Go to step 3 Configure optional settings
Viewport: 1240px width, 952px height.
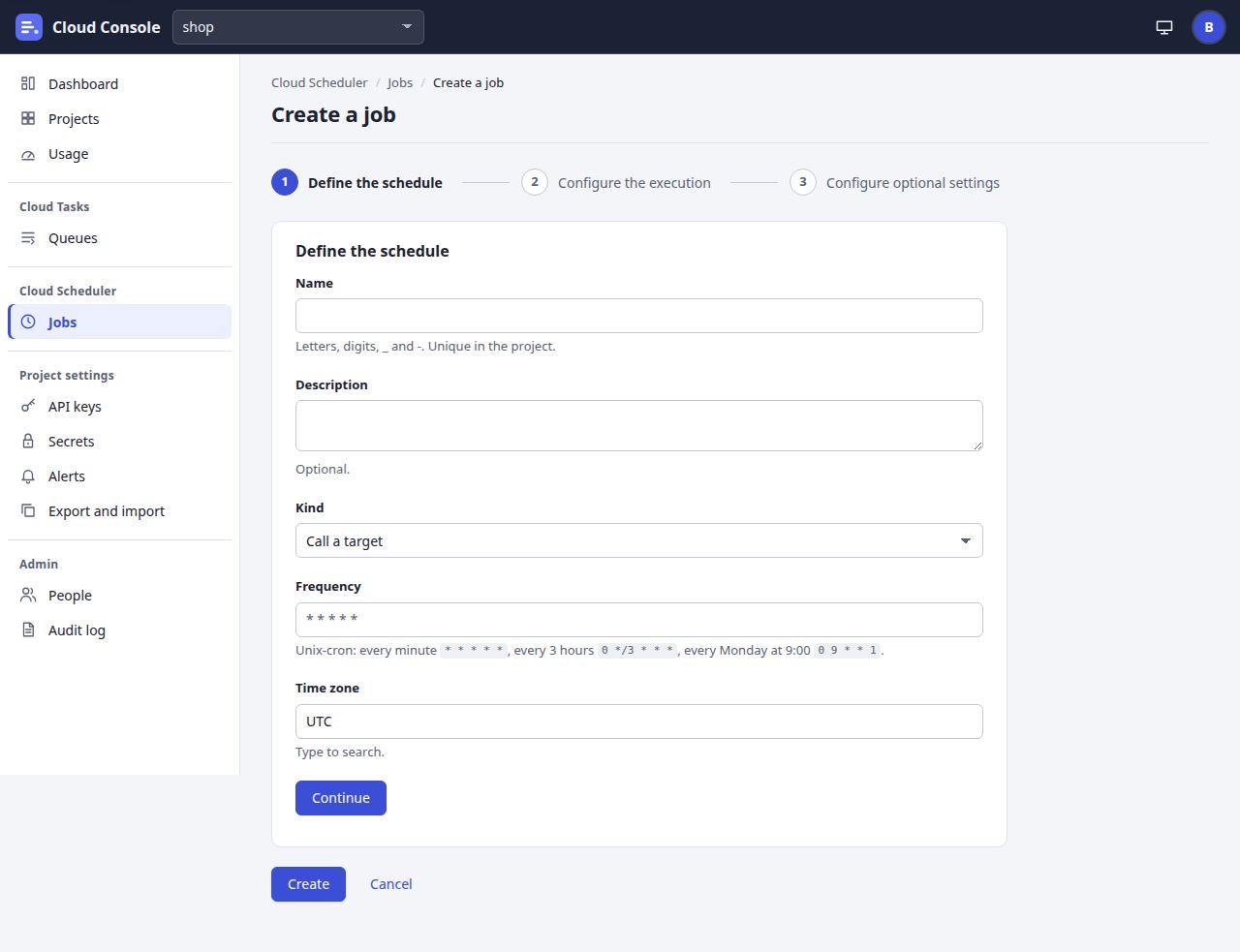894,183
